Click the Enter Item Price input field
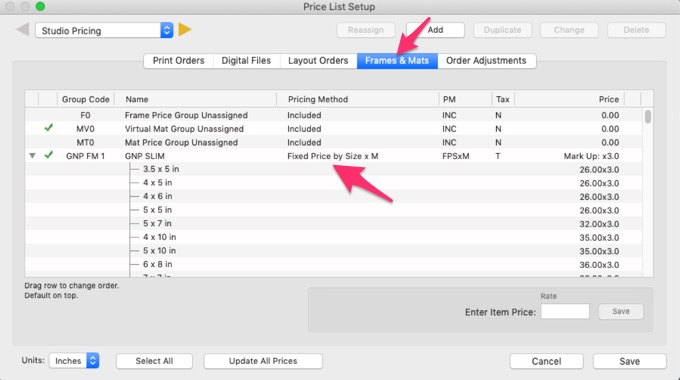680x380 pixels. point(565,311)
